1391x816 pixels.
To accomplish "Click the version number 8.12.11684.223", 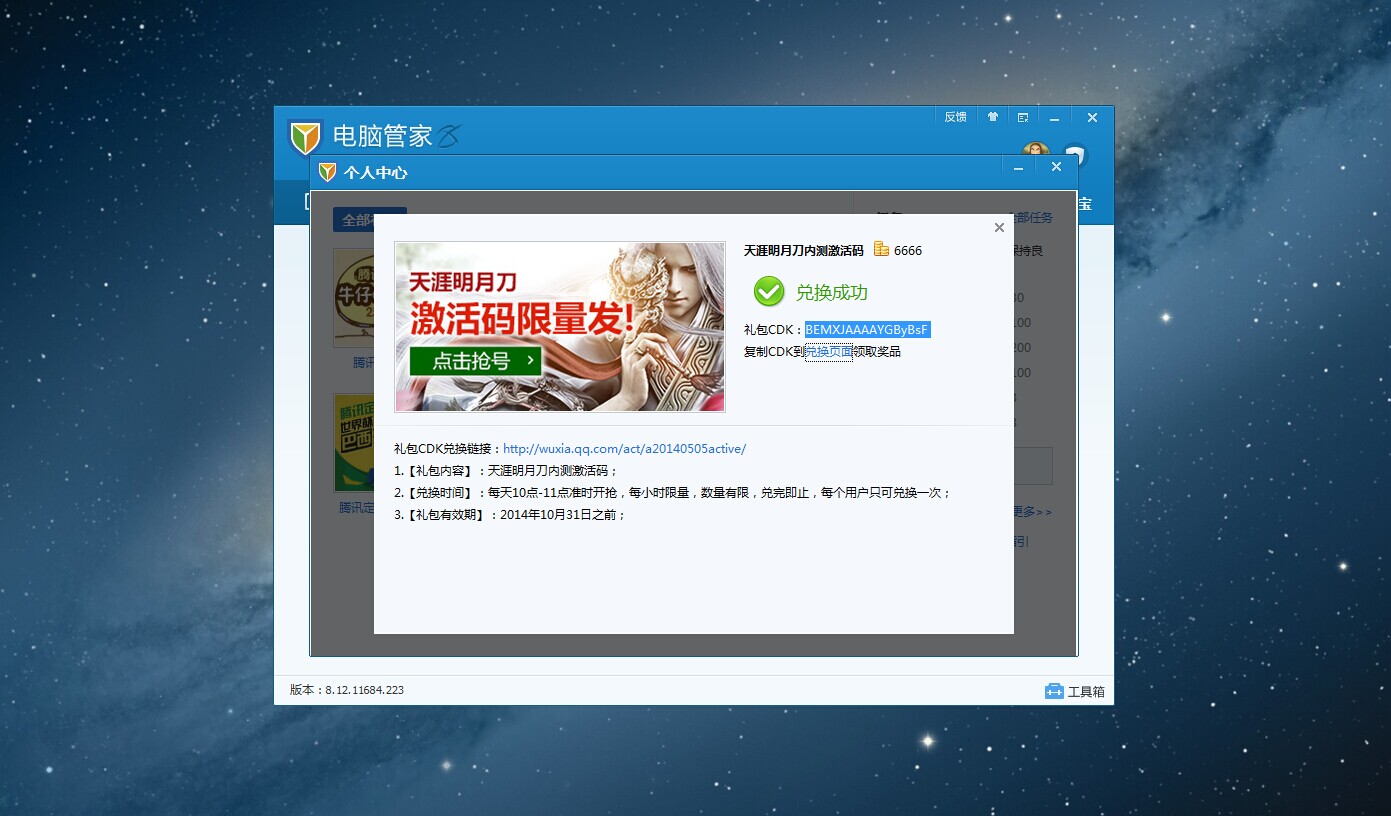I will 364,690.
